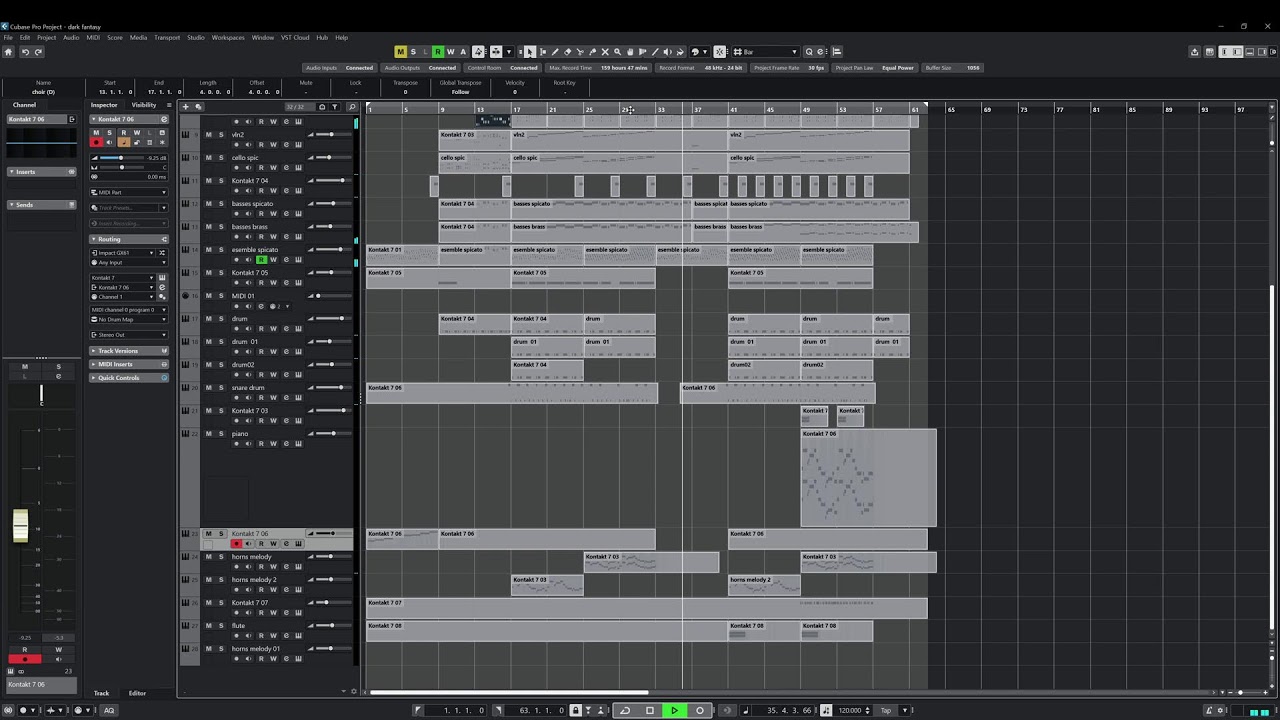Open the VST Cloud menu
Image resolution: width=1280 pixels, height=720 pixels.
point(295,37)
